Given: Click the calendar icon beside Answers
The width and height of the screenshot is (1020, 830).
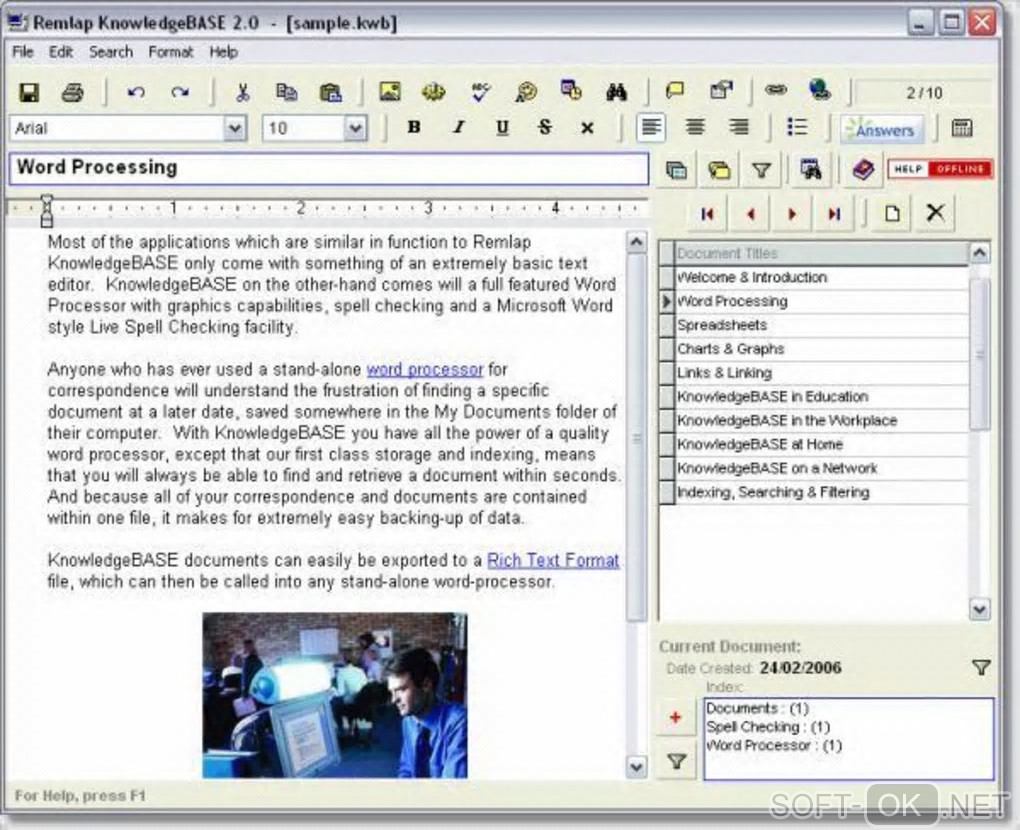Looking at the screenshot, I should click(x=961, y=128).
